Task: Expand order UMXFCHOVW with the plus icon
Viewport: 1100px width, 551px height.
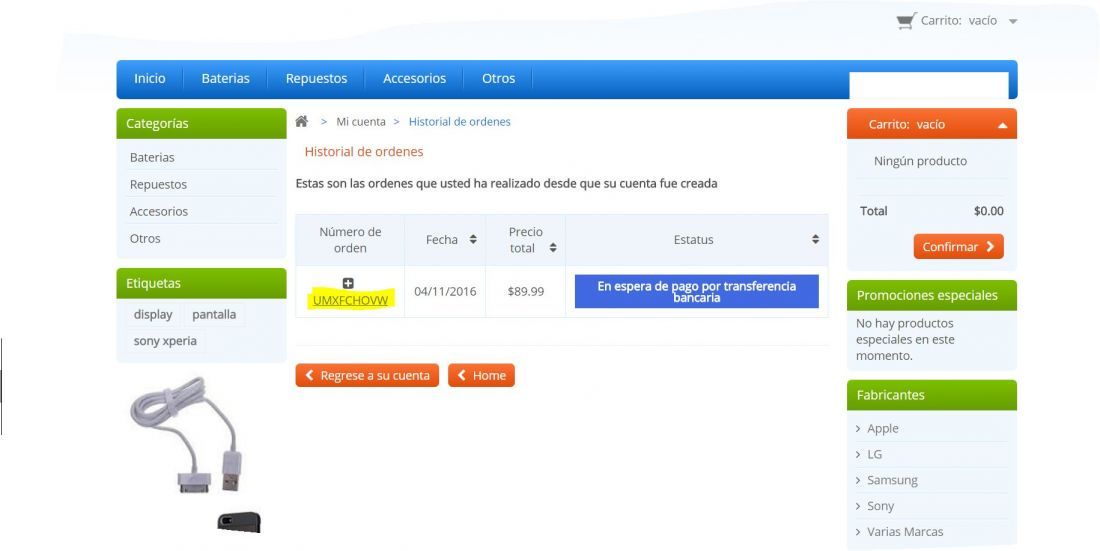Action: pyautogui.click(x=348, y=284)
